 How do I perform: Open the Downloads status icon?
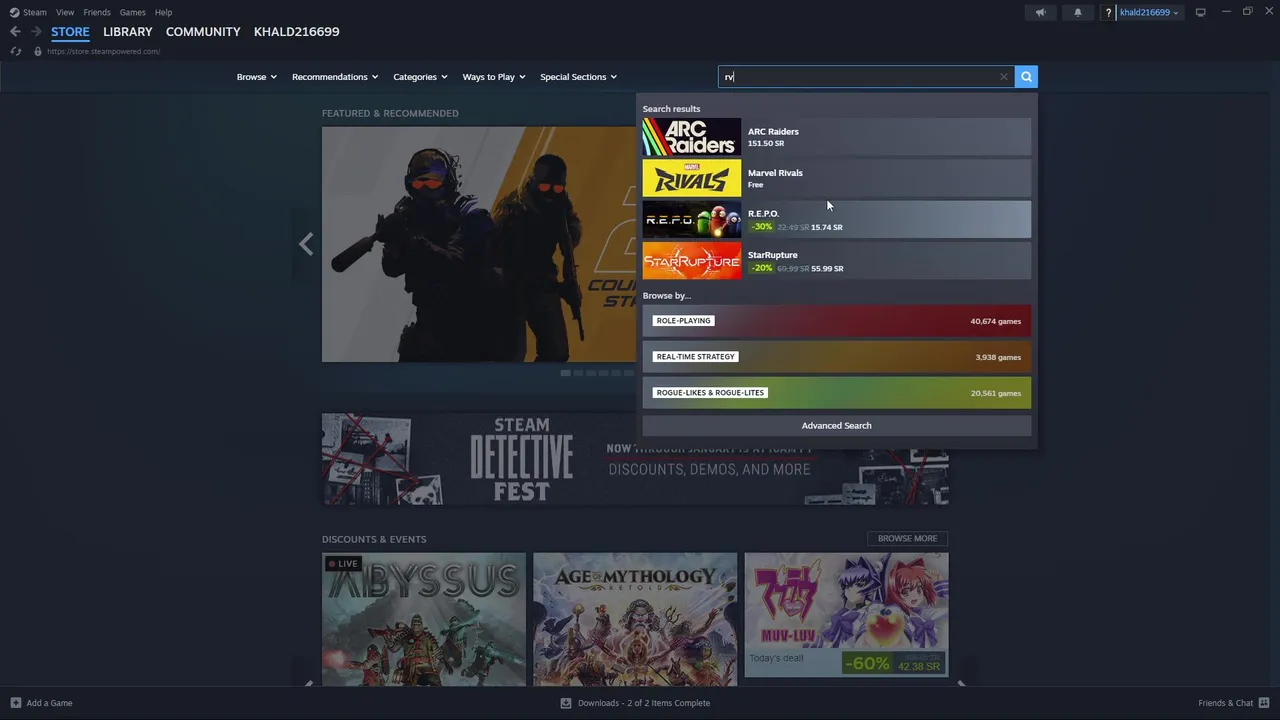coord(566,703)
